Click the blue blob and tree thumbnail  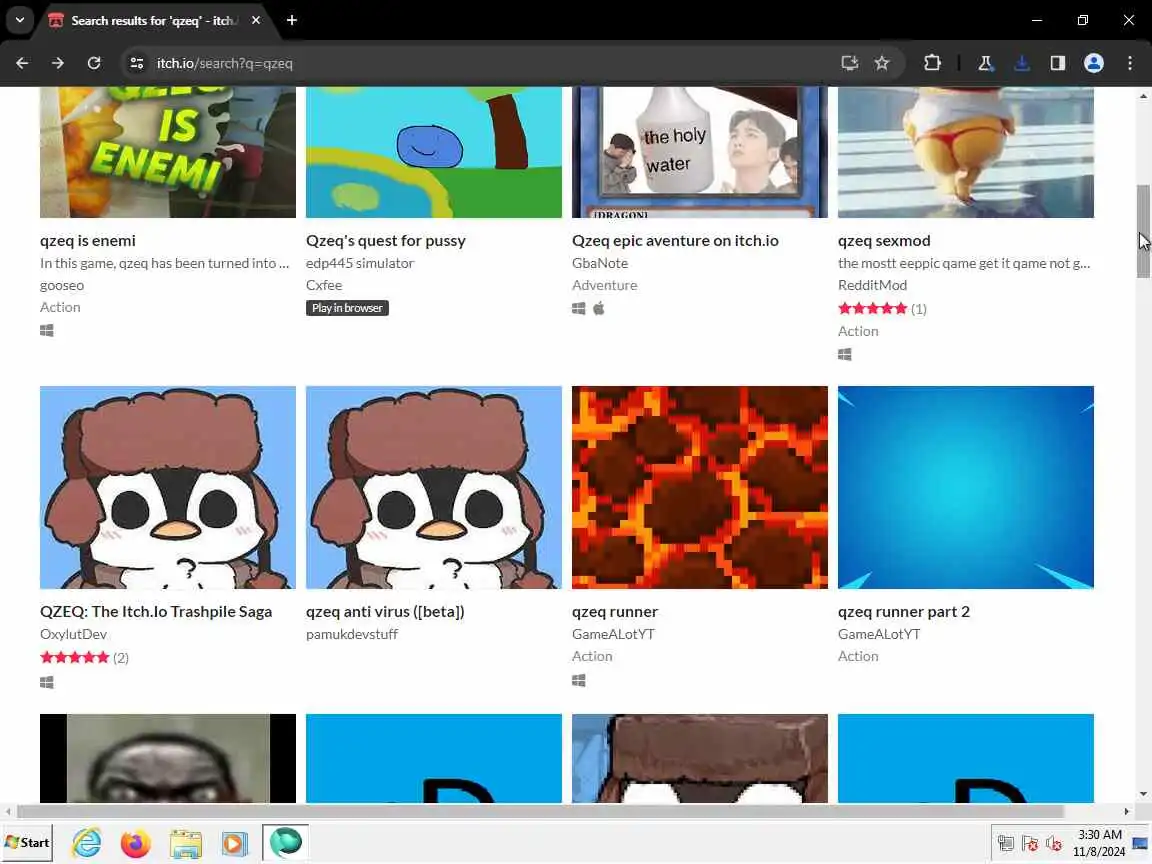(x=433, y=152)
